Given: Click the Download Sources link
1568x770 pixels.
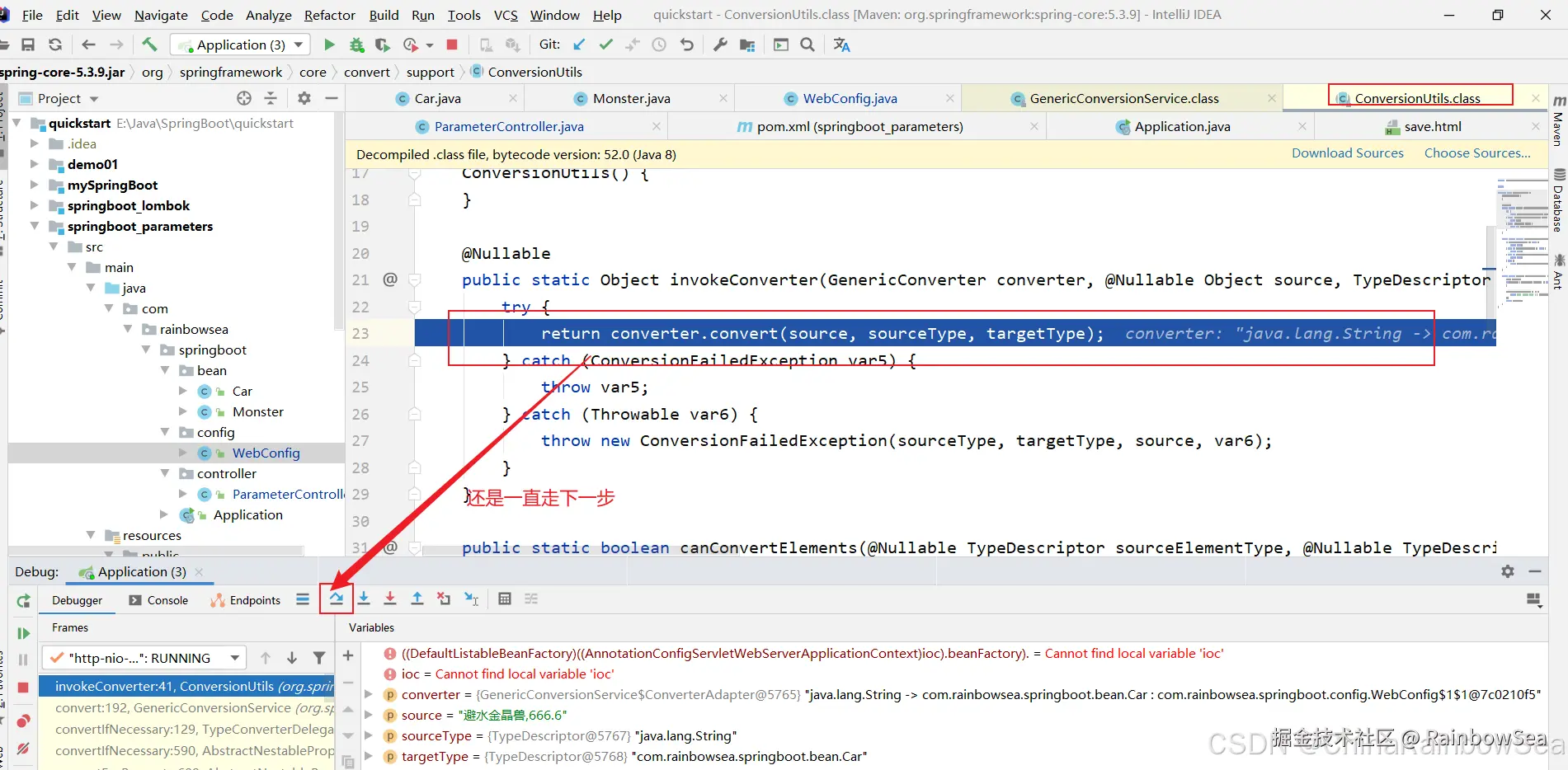Looking at the screenshot, I should pyautogui.click(x=1348, y=153).
